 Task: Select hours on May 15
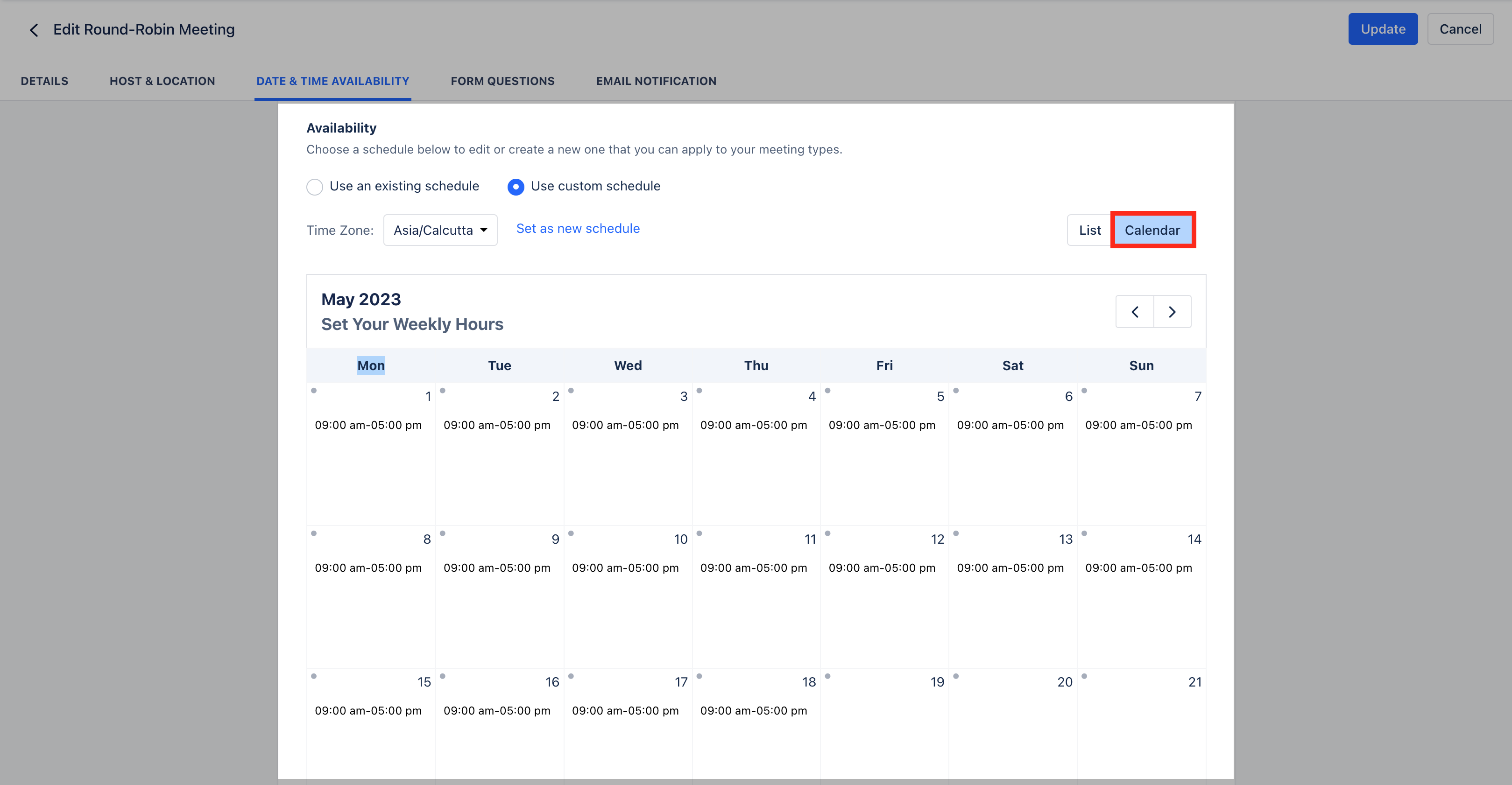pos(368,710)
